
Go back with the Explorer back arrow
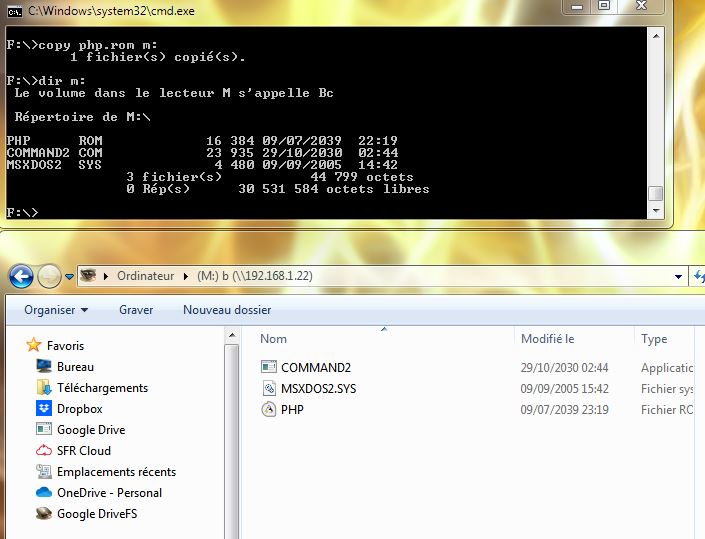[x=21, y=276]
